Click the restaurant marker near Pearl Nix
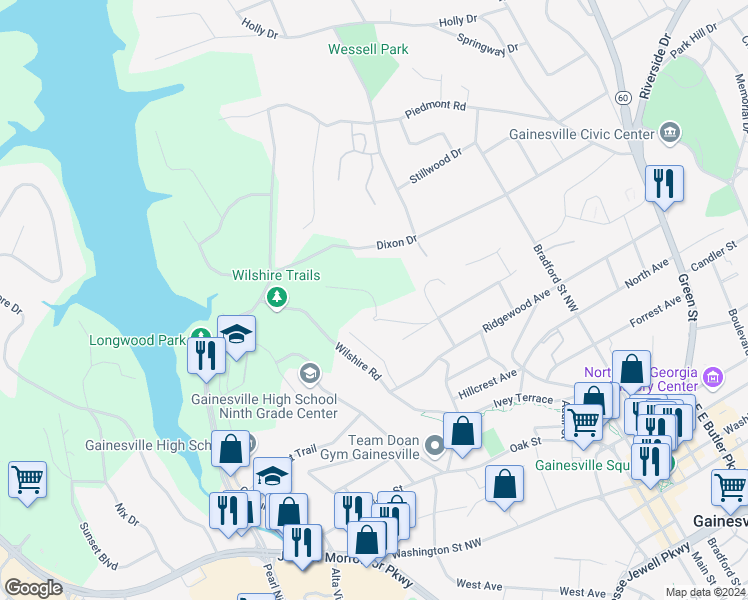748x600 pixels. click(302, 543)
